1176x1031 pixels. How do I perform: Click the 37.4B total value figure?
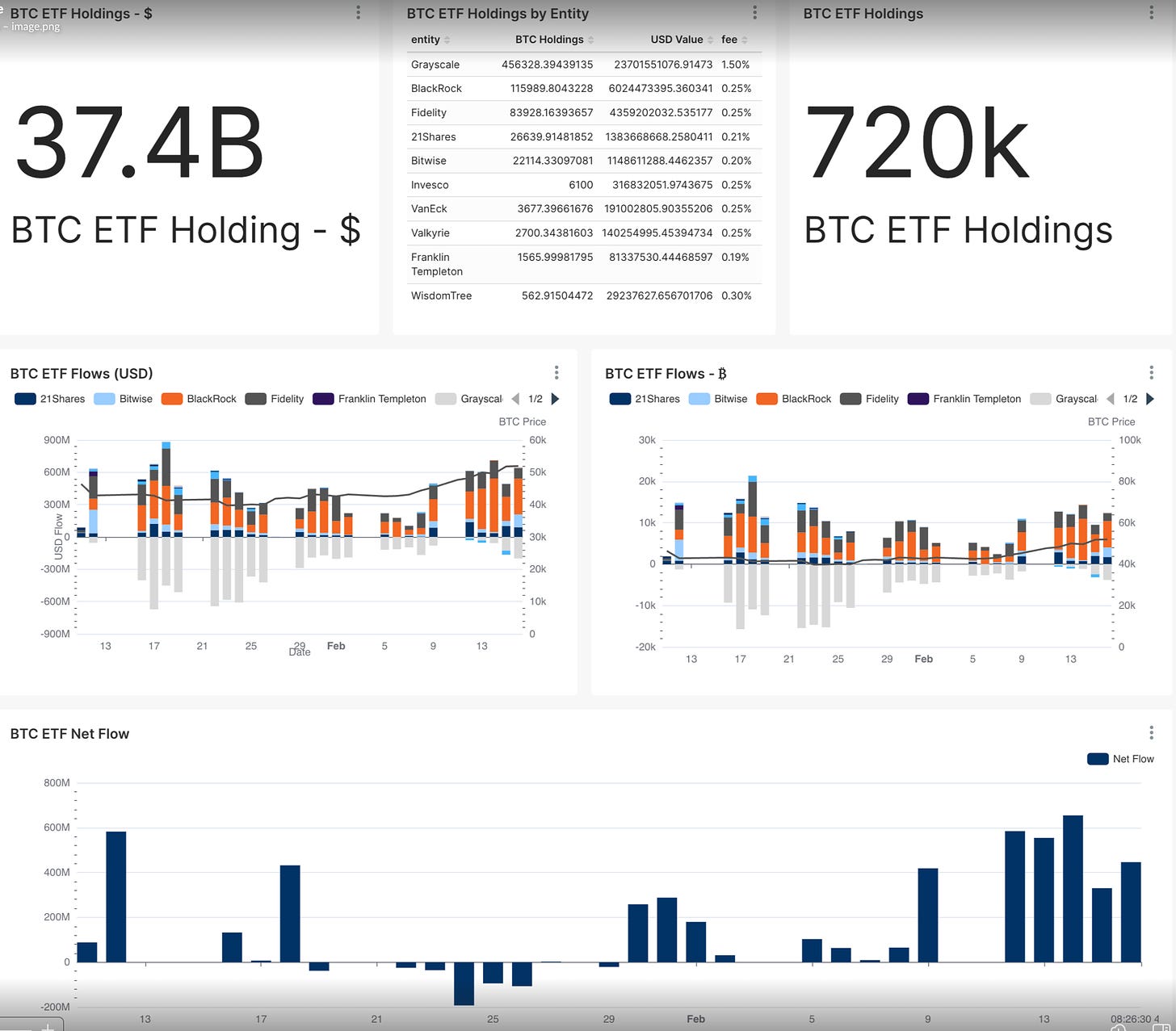click(x=140, y=144)
